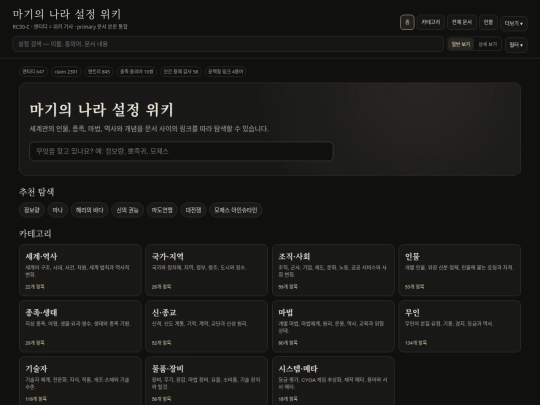Focus the hero search field '무엇을 찾고 있나요?'
Image resolution: width=540 pixels, height=405 pixels.
(181, 151)
